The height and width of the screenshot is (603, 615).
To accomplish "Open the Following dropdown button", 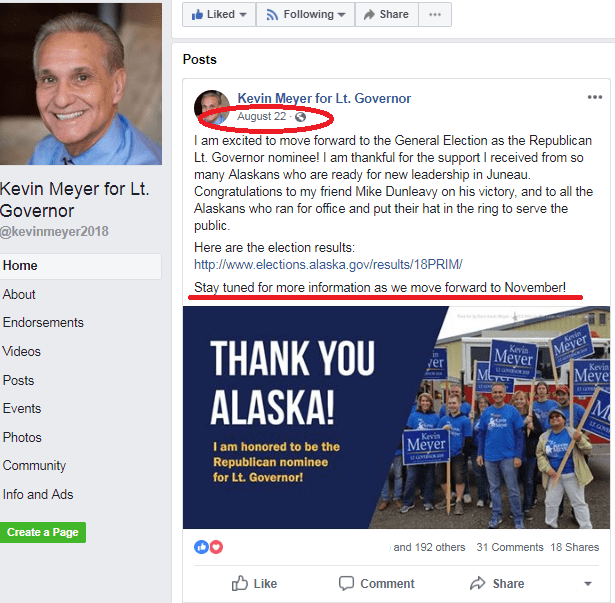I will coord(306,15).
